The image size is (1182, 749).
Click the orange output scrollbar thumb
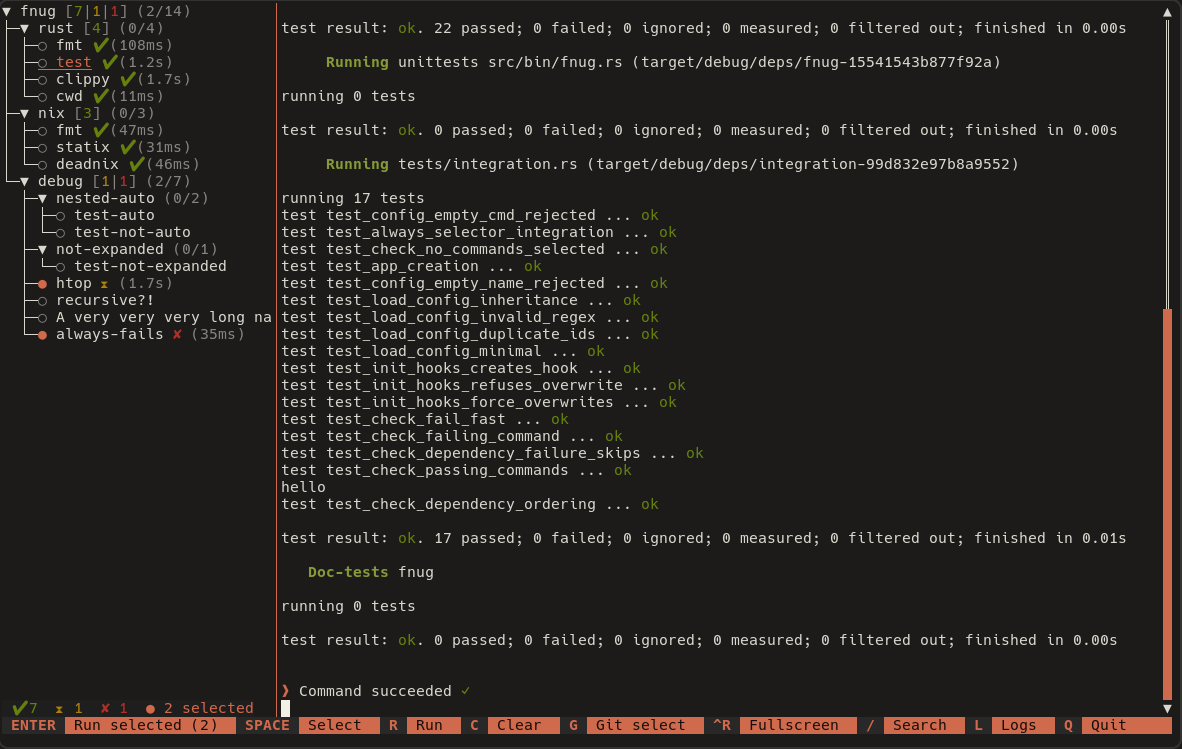(1168, 504)
